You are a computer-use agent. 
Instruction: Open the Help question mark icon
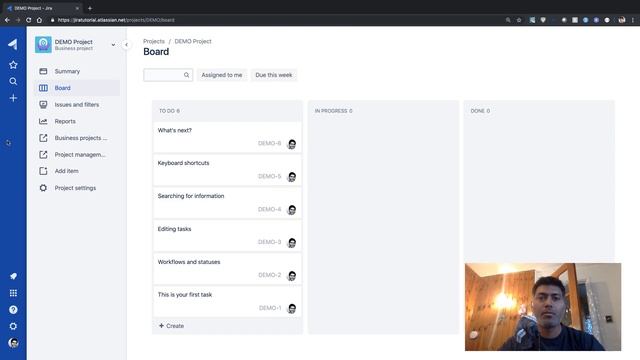pos(13,310)
